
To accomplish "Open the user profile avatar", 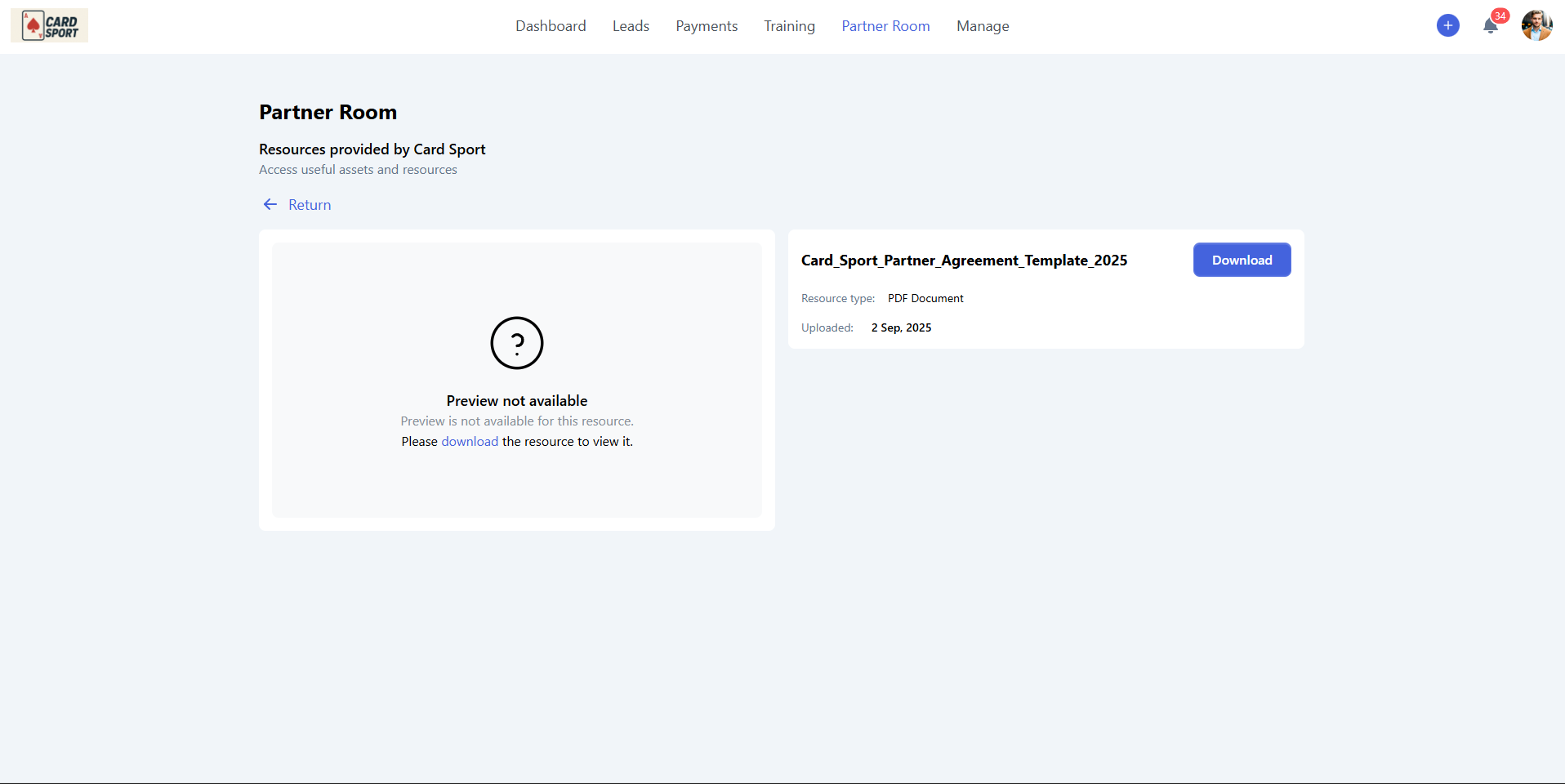I will point(1536,25).
